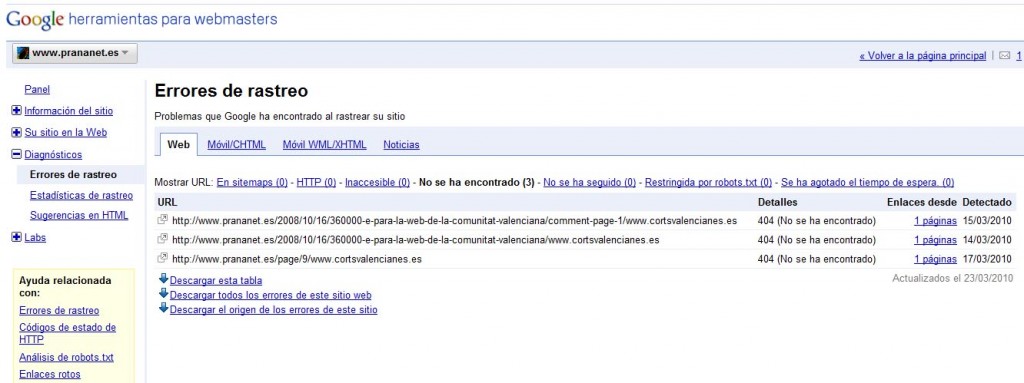The width and height of the screenshot is (1024, 383).
Task: Expand Su sitio en la Web section
Action: click(x=17, y=133)
